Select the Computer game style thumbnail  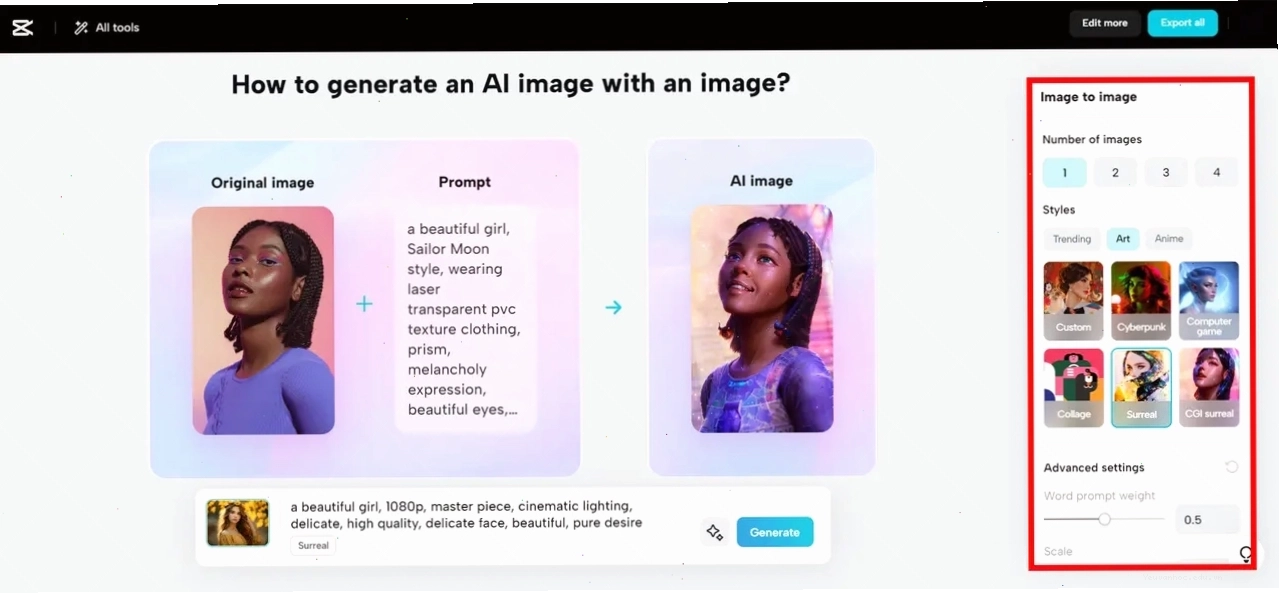(1209, 300)
